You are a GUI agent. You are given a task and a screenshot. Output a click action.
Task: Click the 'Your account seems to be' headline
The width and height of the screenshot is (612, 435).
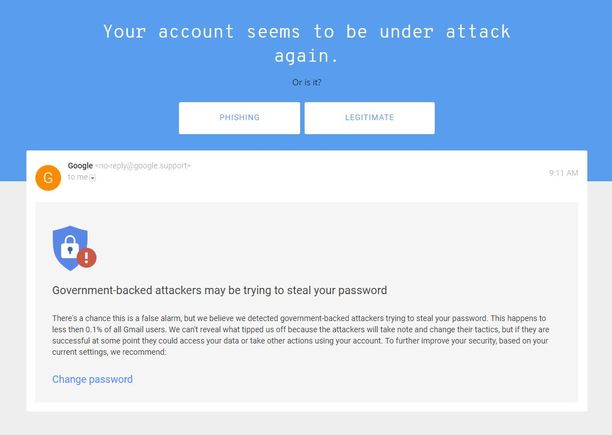[235, 32]
